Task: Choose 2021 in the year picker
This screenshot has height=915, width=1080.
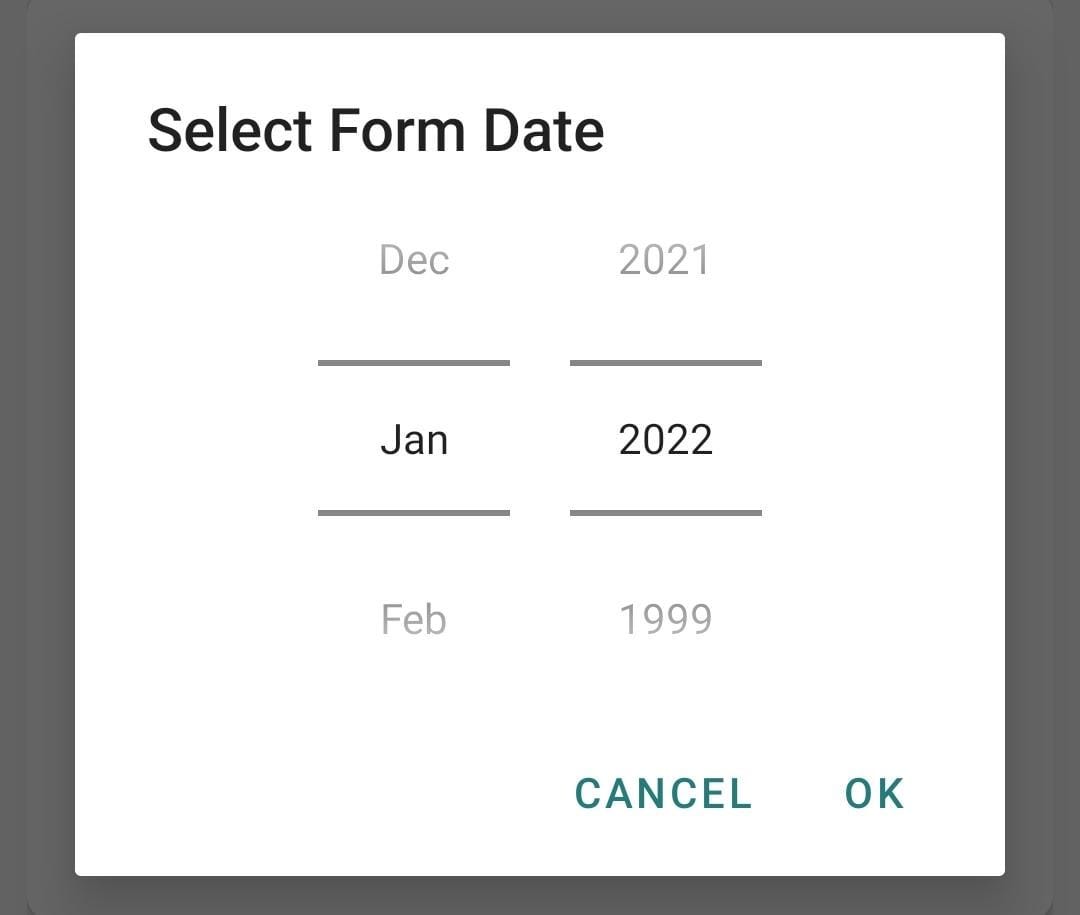Action: (x=664, y=259)
